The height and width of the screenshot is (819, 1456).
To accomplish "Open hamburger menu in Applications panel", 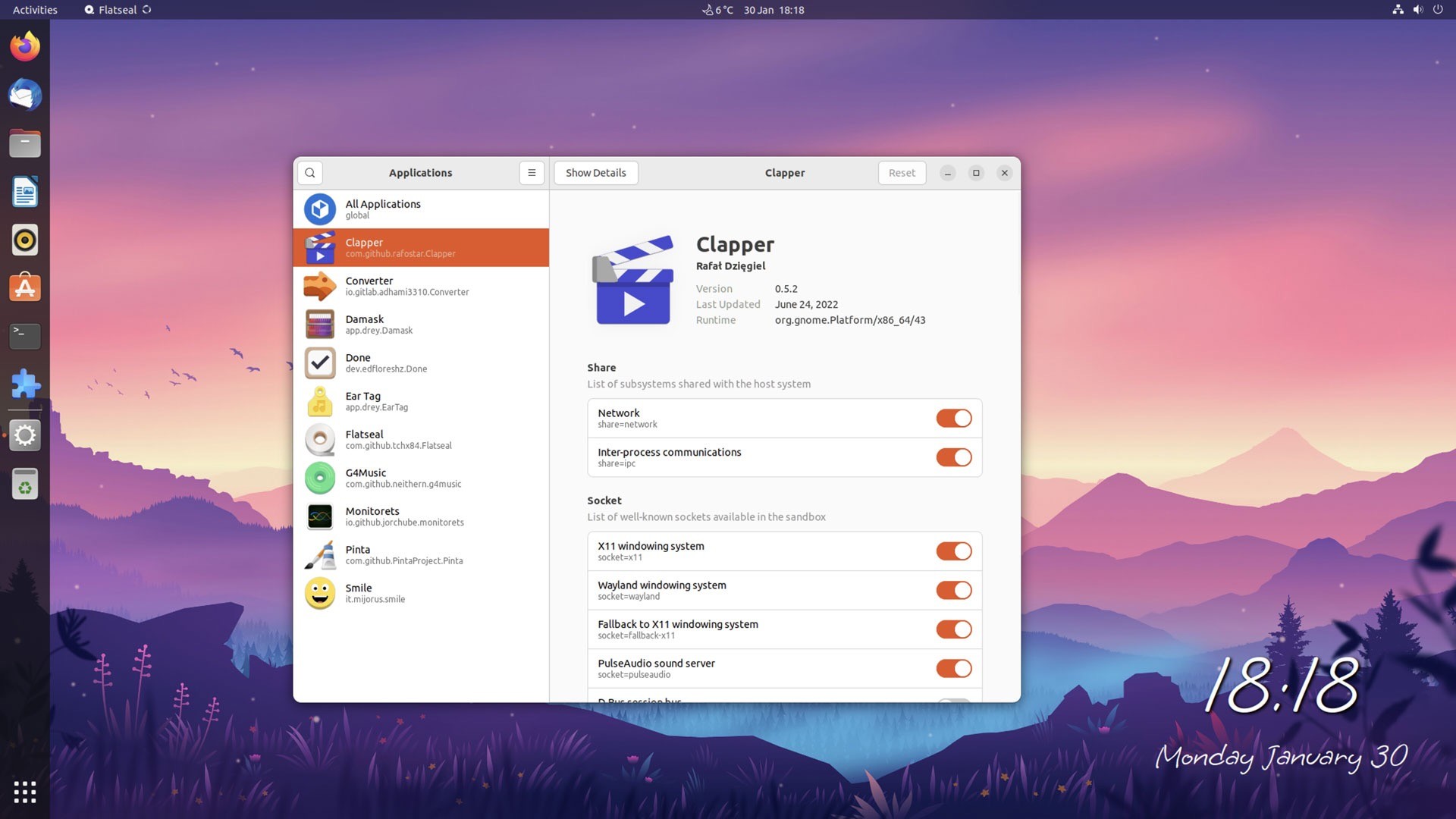I will point(531,172).
